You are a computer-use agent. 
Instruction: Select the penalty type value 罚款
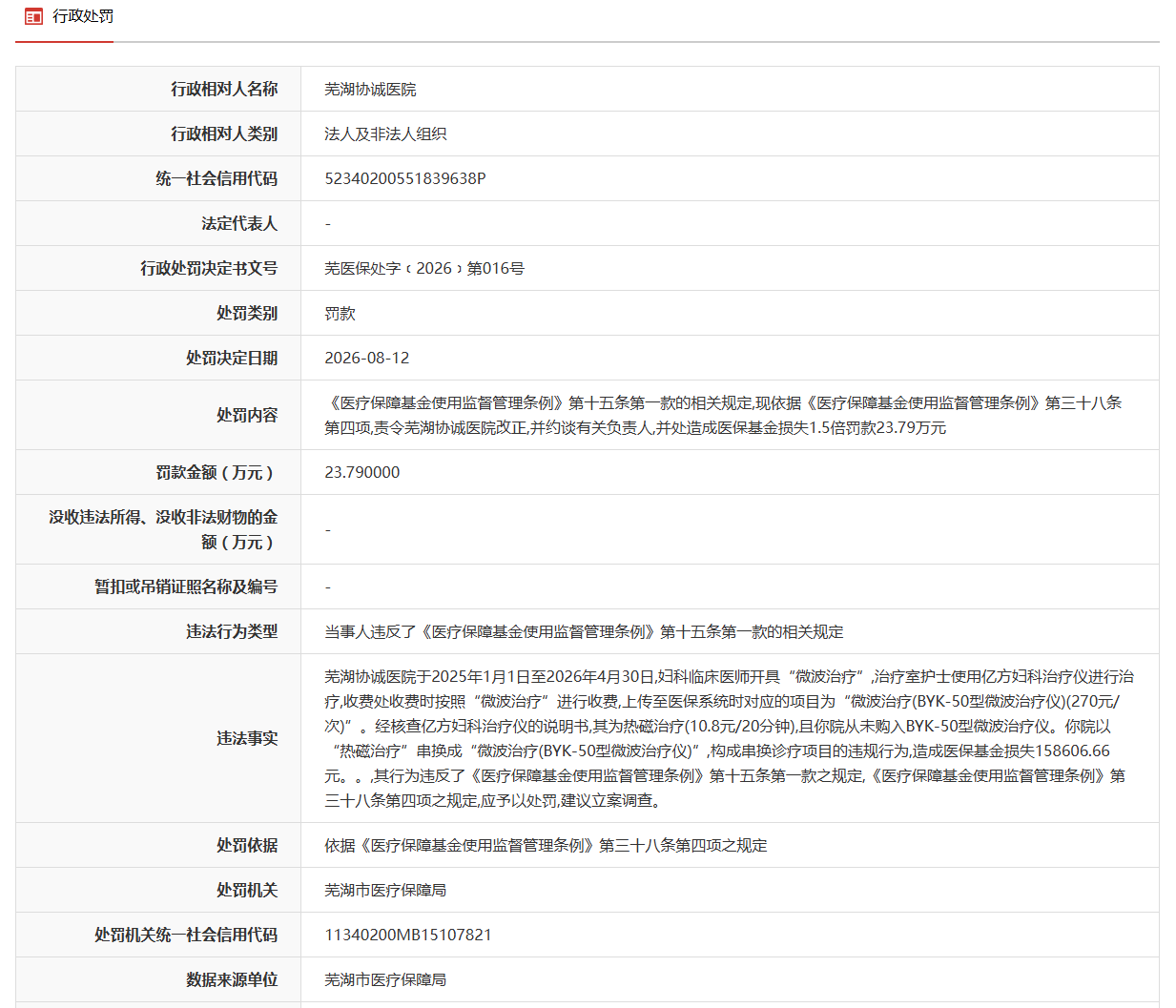(x=340, y=313)
